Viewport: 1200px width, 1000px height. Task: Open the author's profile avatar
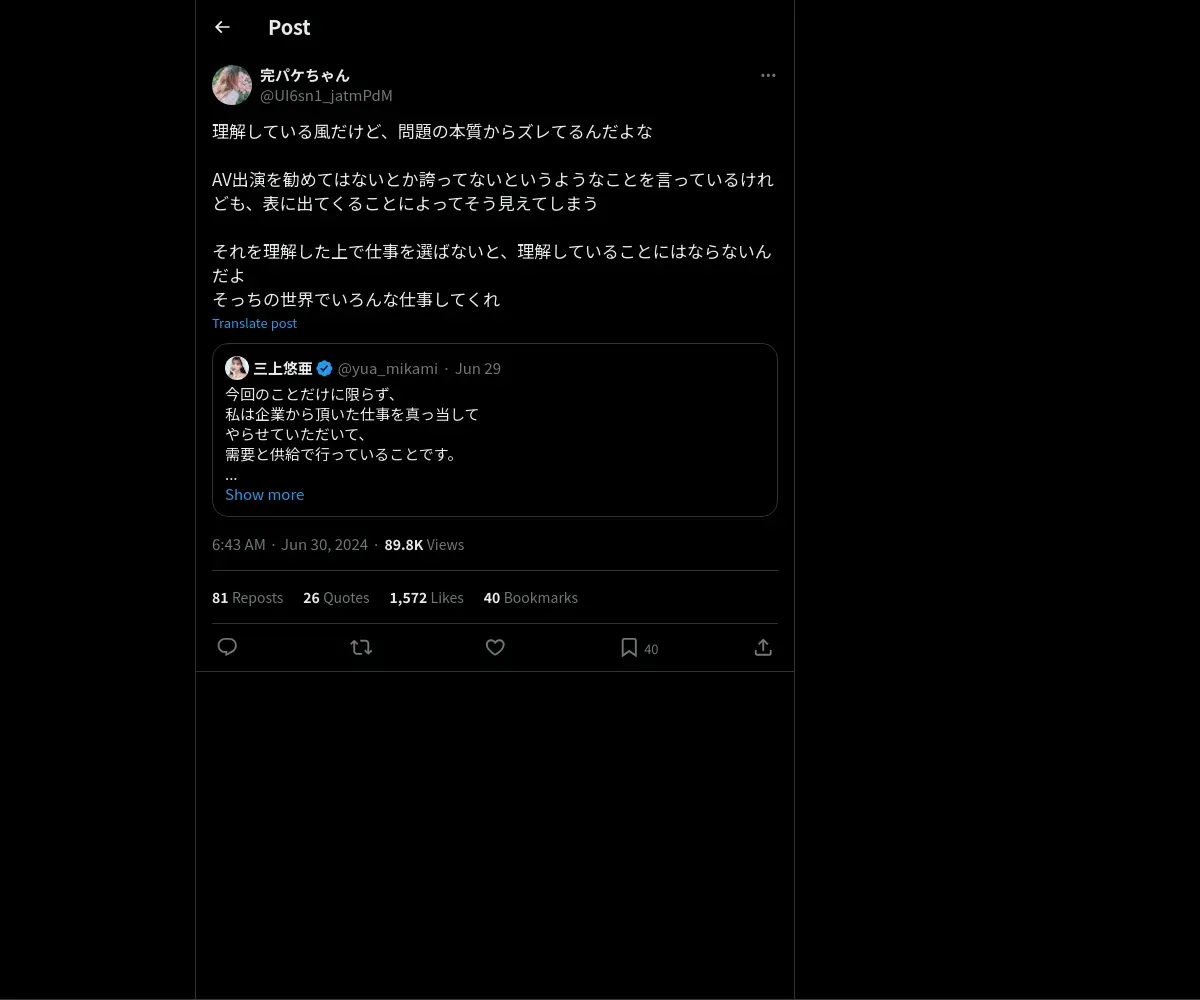pos(232,85)
